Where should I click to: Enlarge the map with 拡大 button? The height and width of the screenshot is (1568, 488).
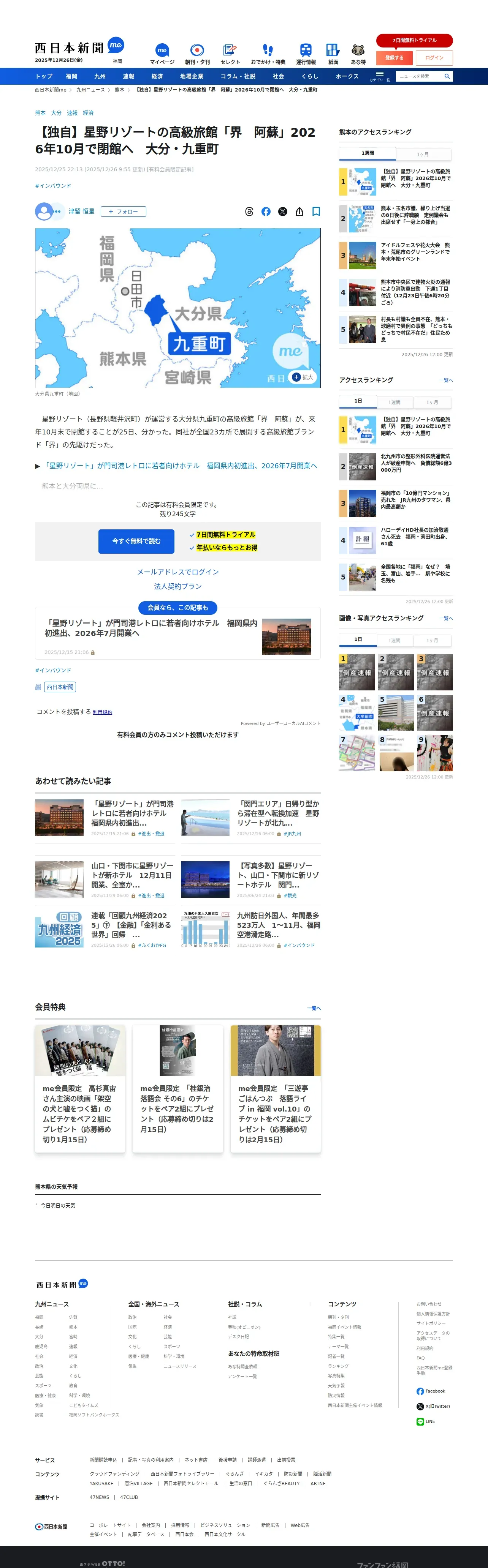pyautogui.click(x=303, y=377)
